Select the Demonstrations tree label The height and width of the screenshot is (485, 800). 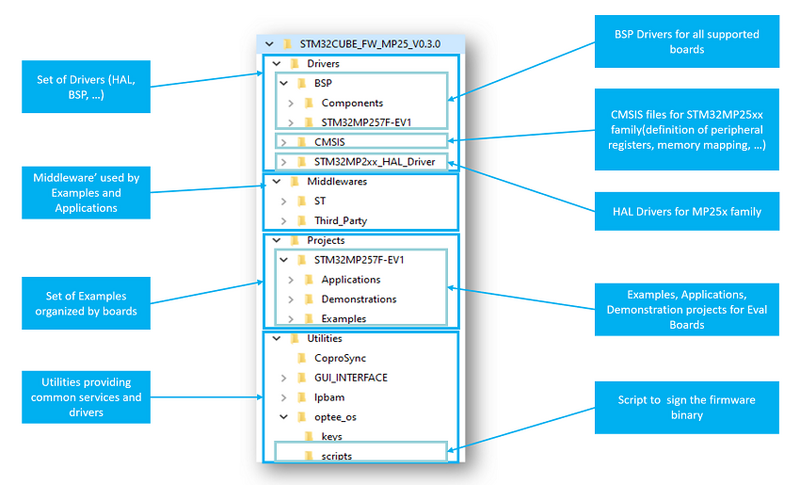point(359,299)
